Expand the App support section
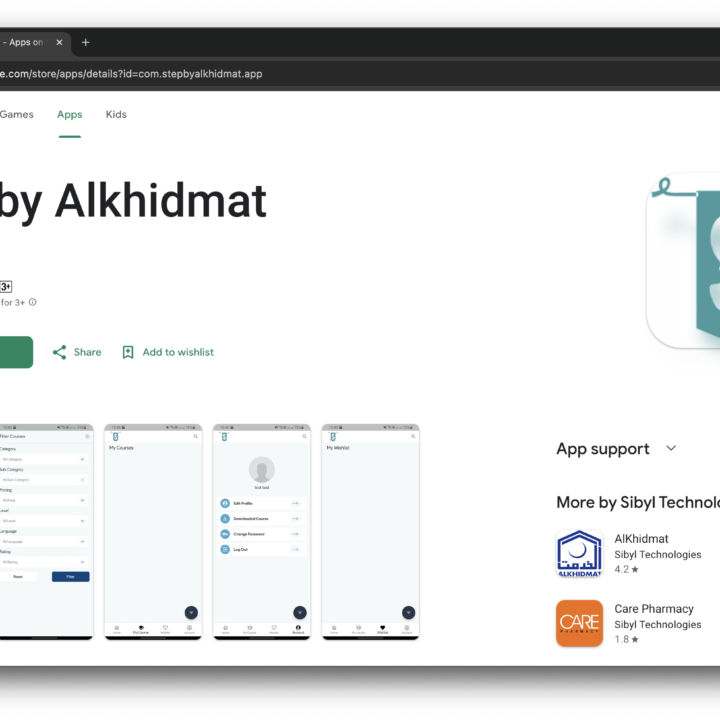This screenshot has height=720, width=720. 671,448
